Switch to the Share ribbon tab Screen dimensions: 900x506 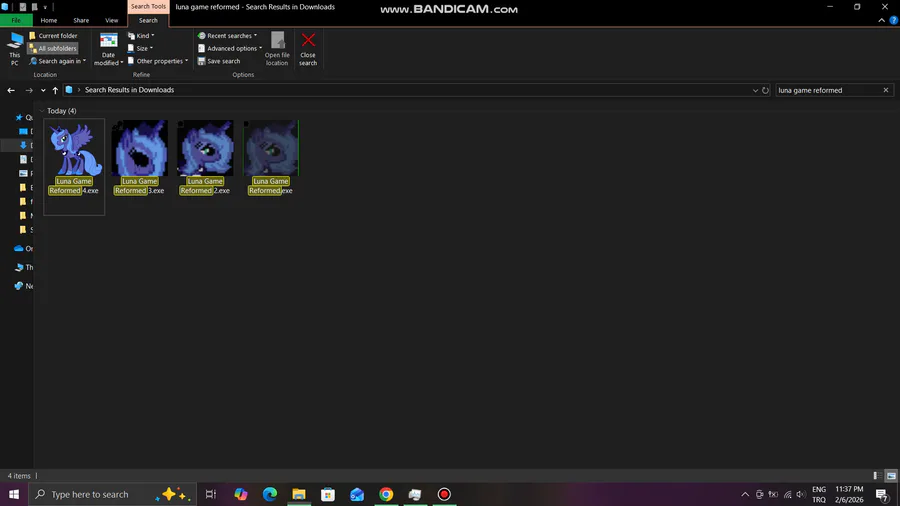pos(81,20)
